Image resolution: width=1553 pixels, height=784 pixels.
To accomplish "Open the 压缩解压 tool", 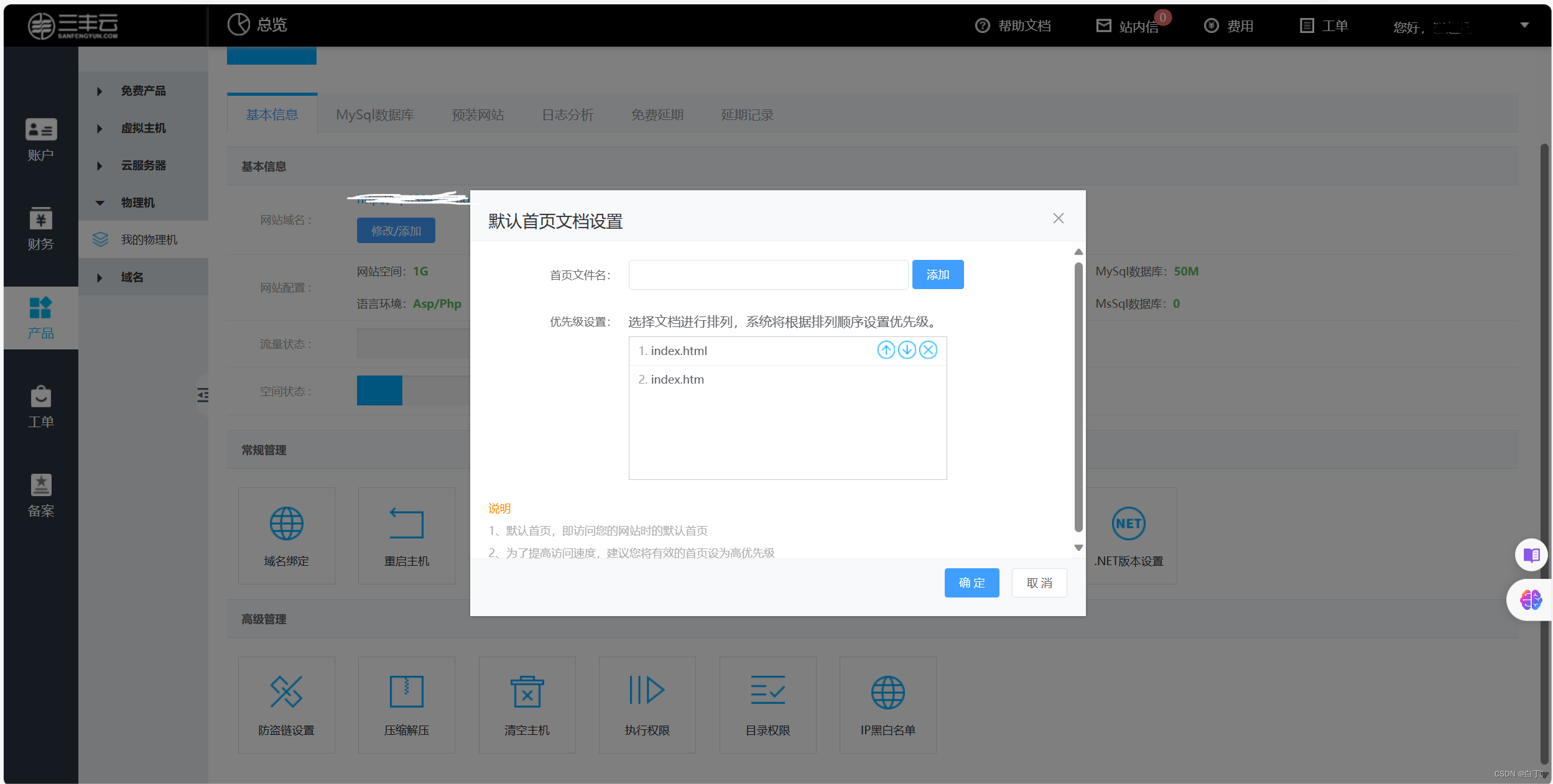I will pos(406,705).
